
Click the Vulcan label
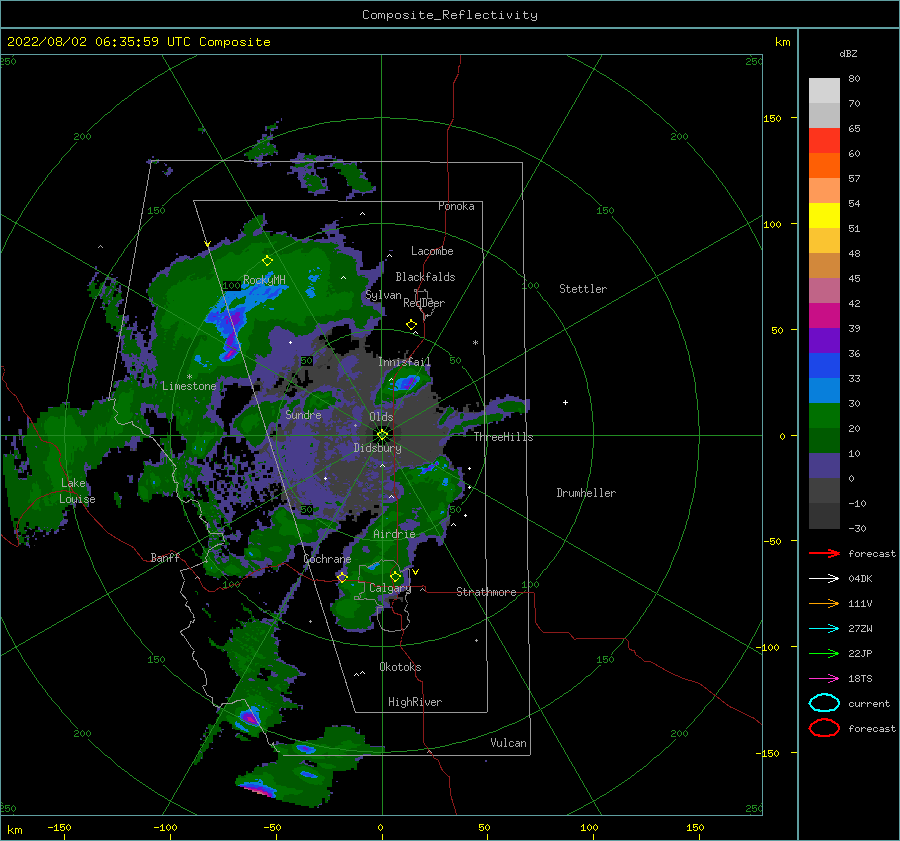click(x=509, y=743)
